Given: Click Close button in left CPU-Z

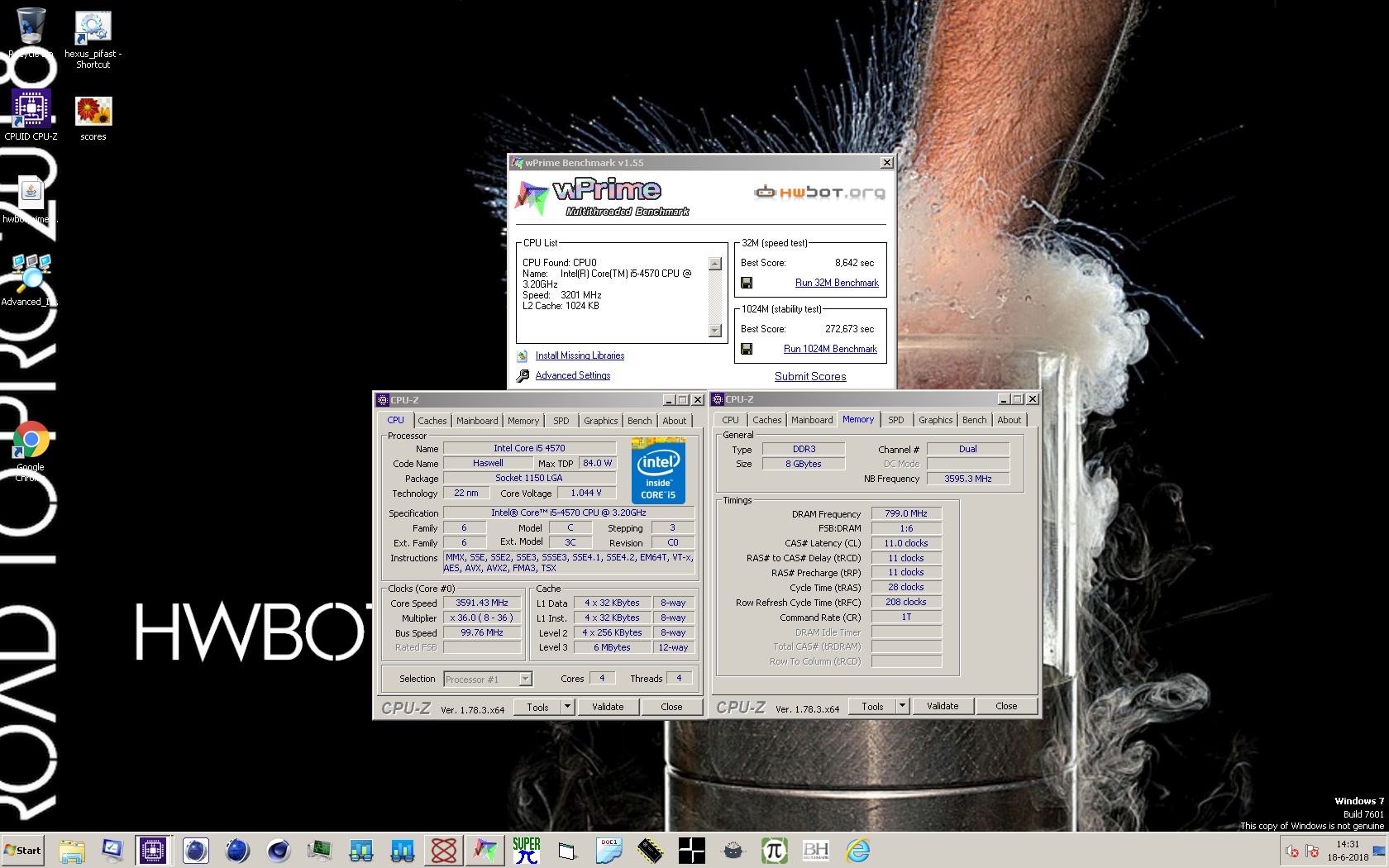Looking at the screenshot, I should [671, 707].
